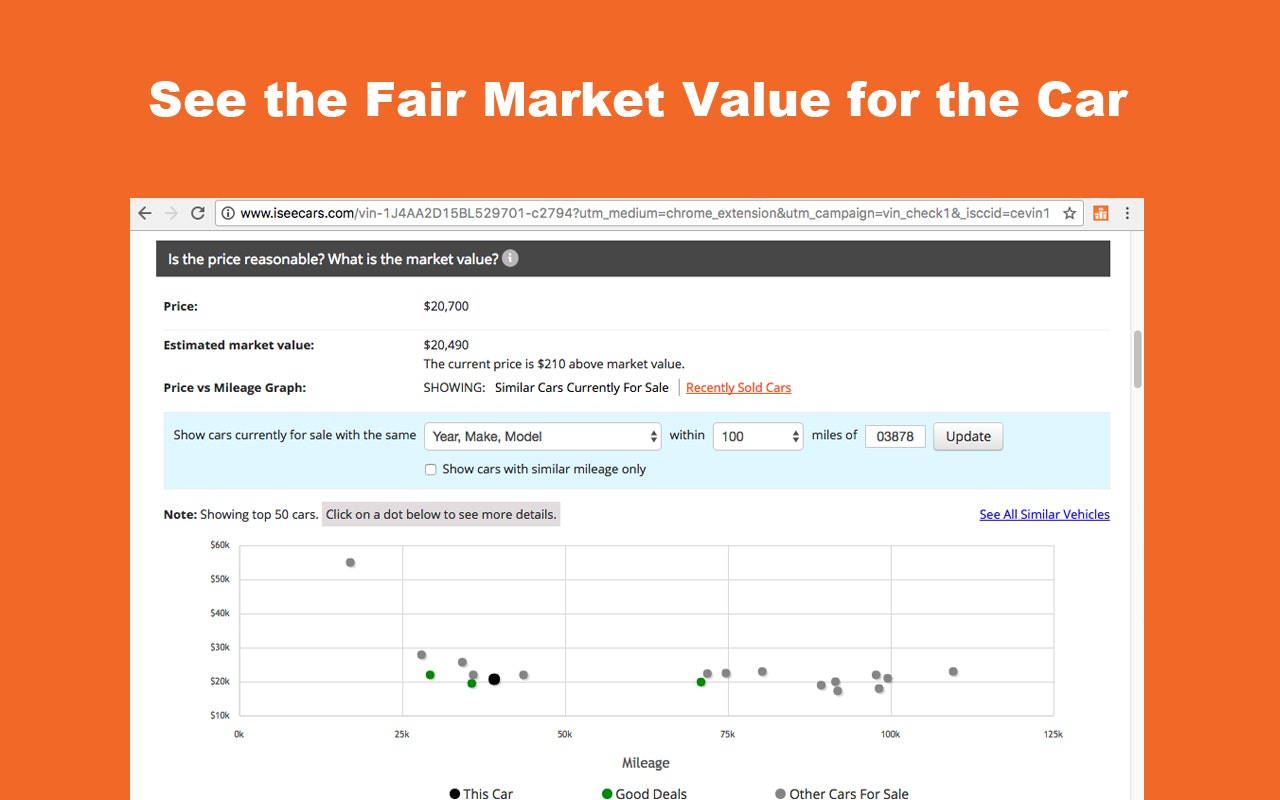Toggle the Good Deals legend item
1280x800 pixels.
644,793
